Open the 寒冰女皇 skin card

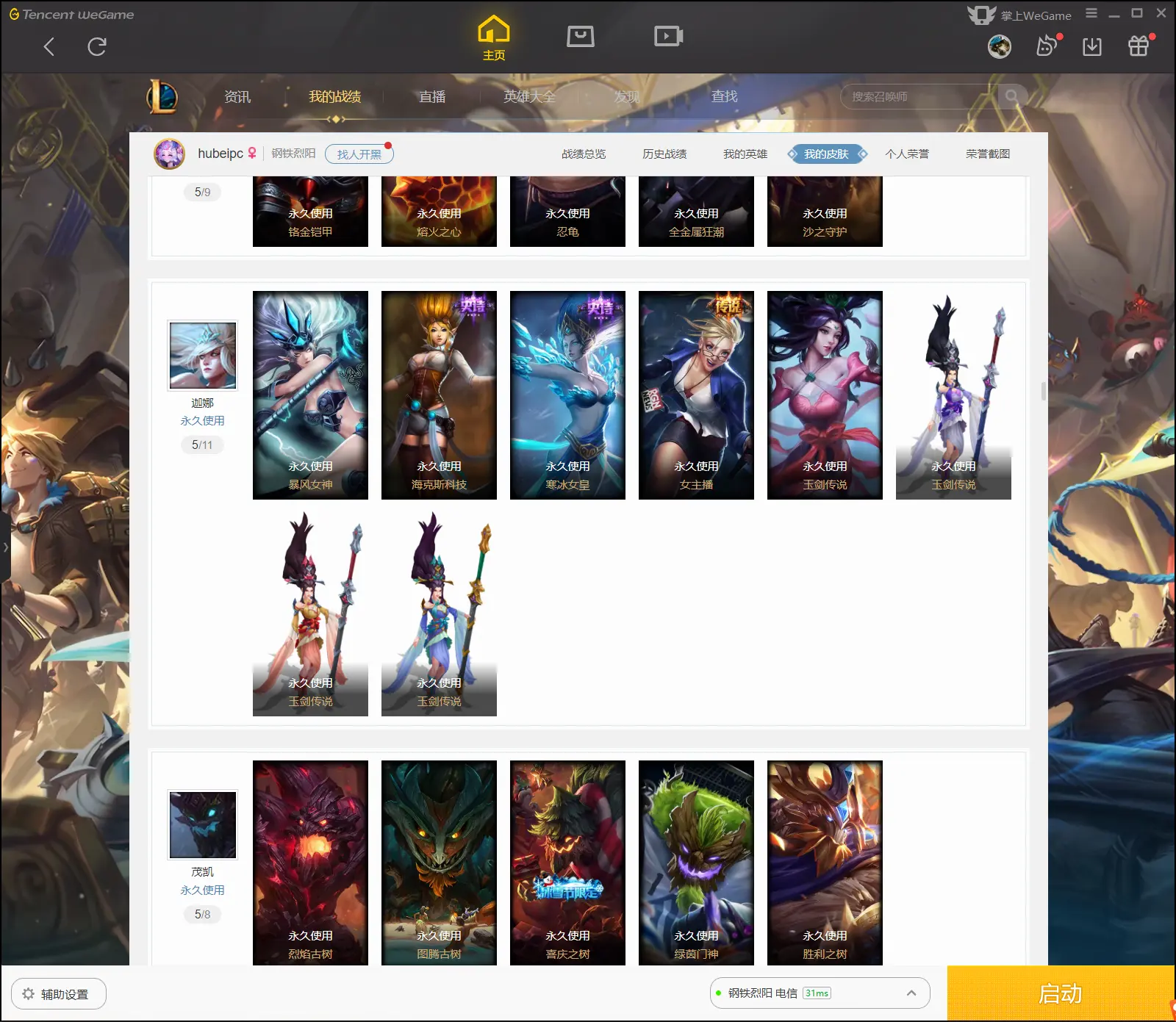tap(567, 395)
